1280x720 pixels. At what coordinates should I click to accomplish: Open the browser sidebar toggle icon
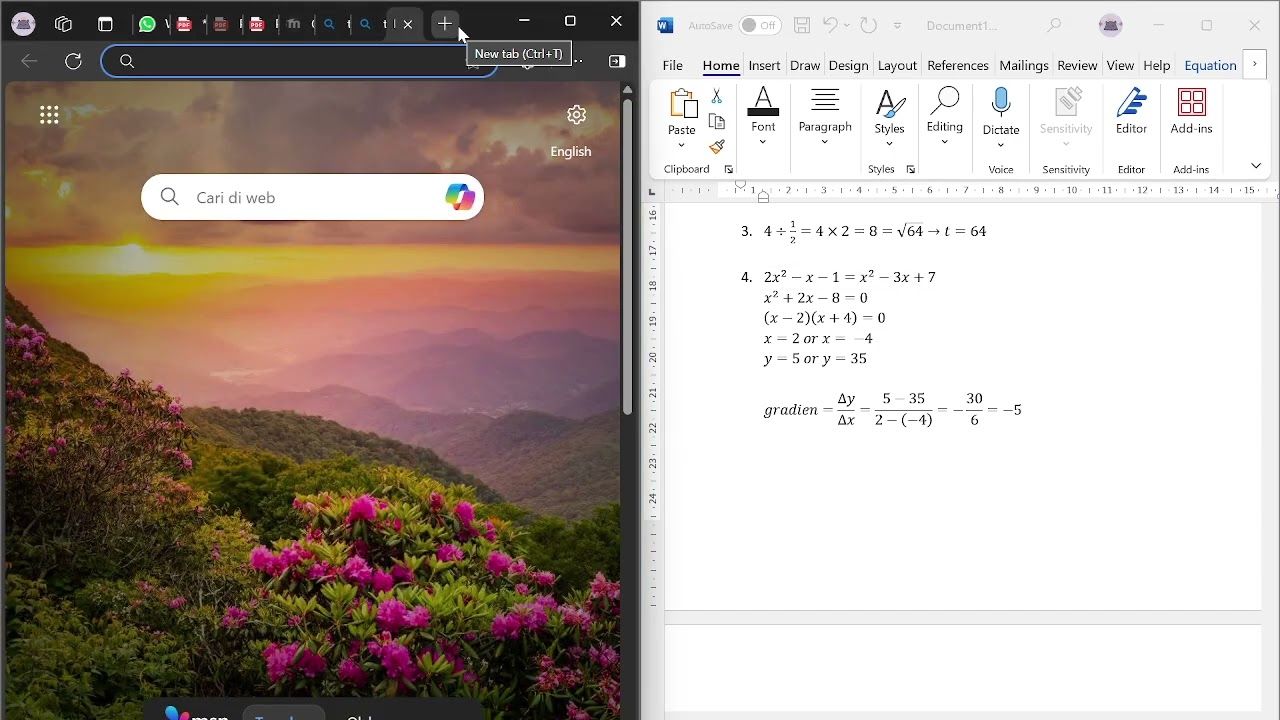tap(617, 61)
